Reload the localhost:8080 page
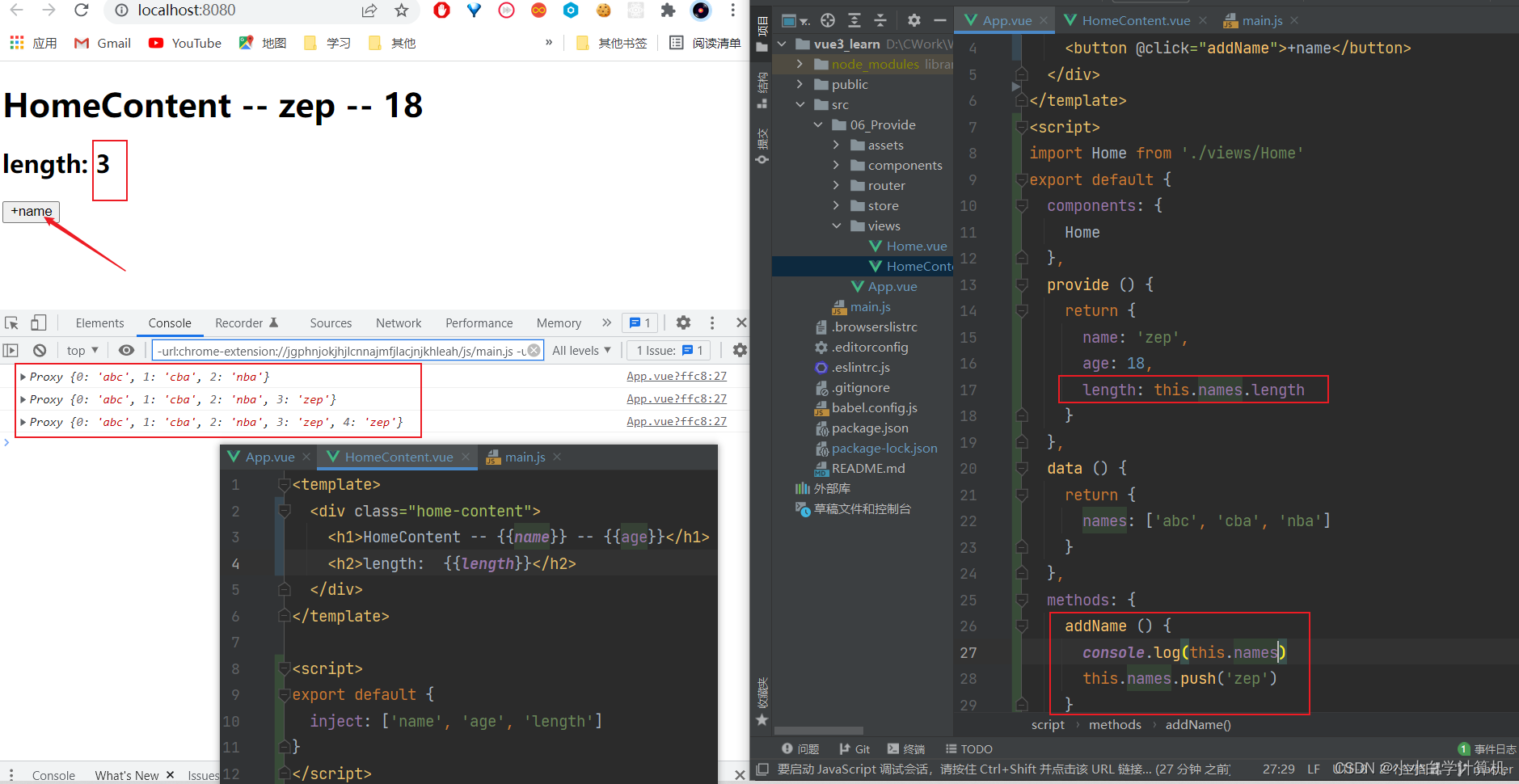The image size is (1519, 784). 81,11
